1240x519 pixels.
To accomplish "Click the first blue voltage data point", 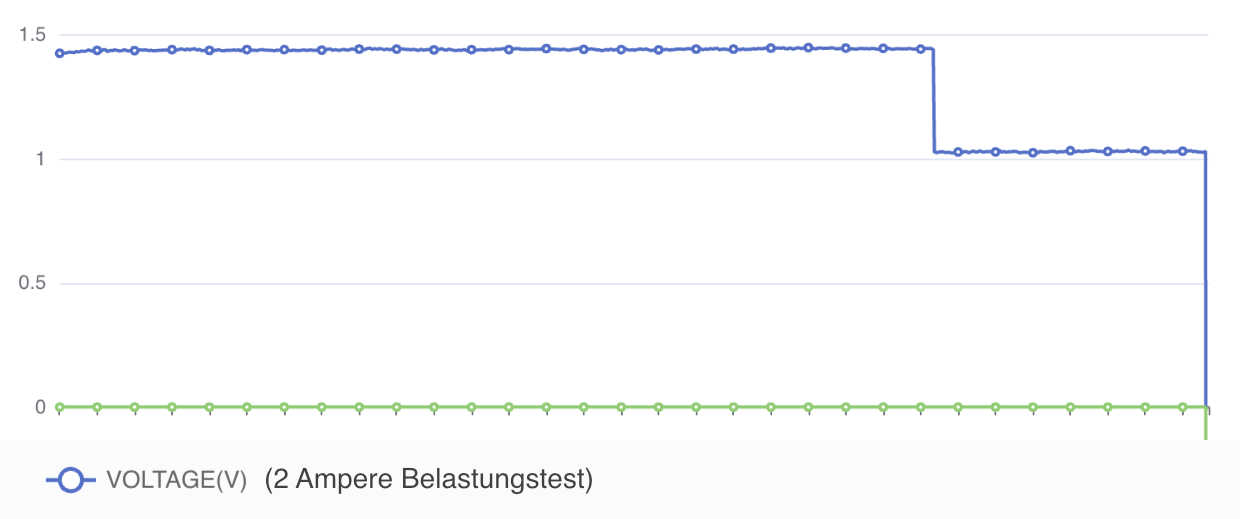I will [60, 53].
